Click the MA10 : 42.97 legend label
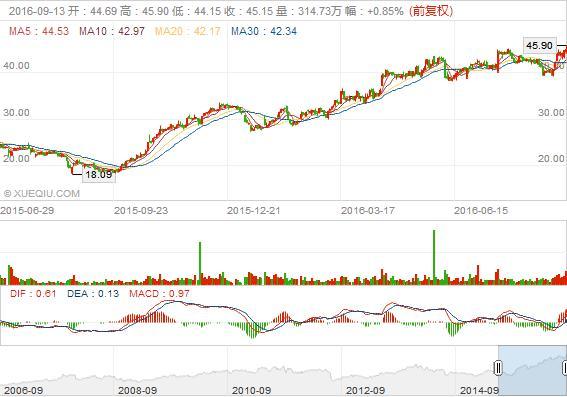The image size is (567, 397). coord(112,31)
